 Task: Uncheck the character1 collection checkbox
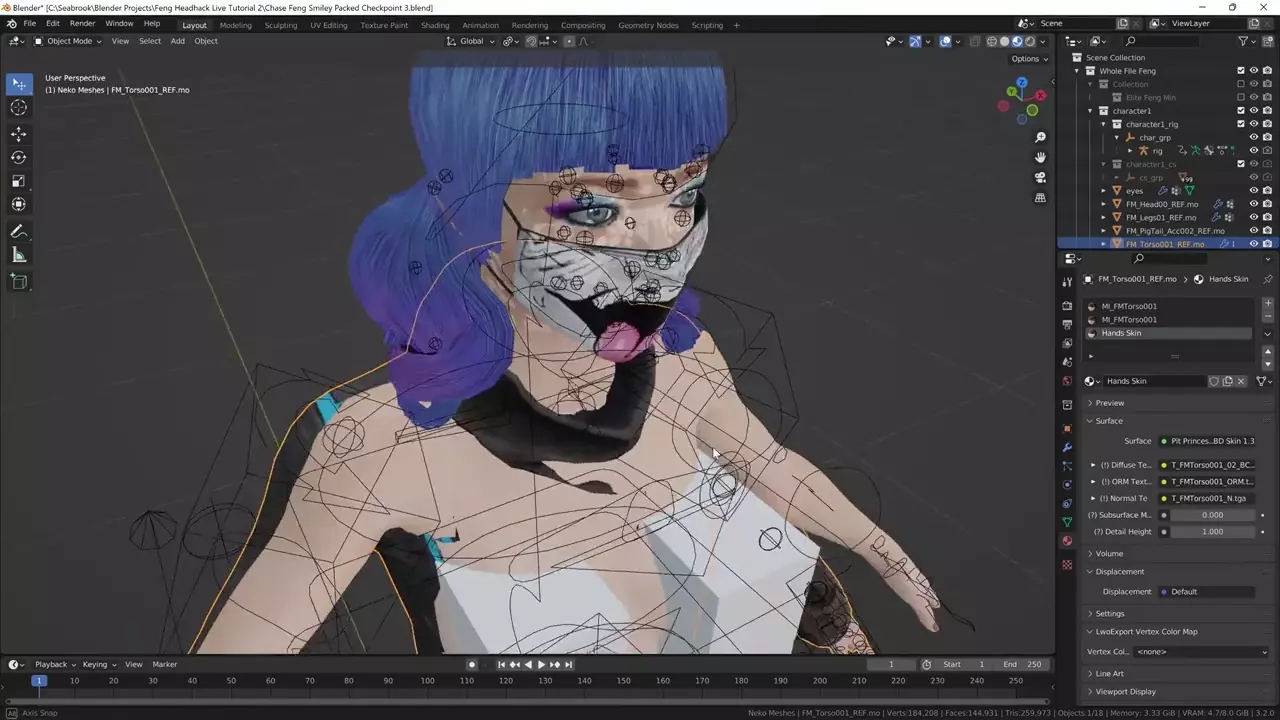coord(1241,111)
